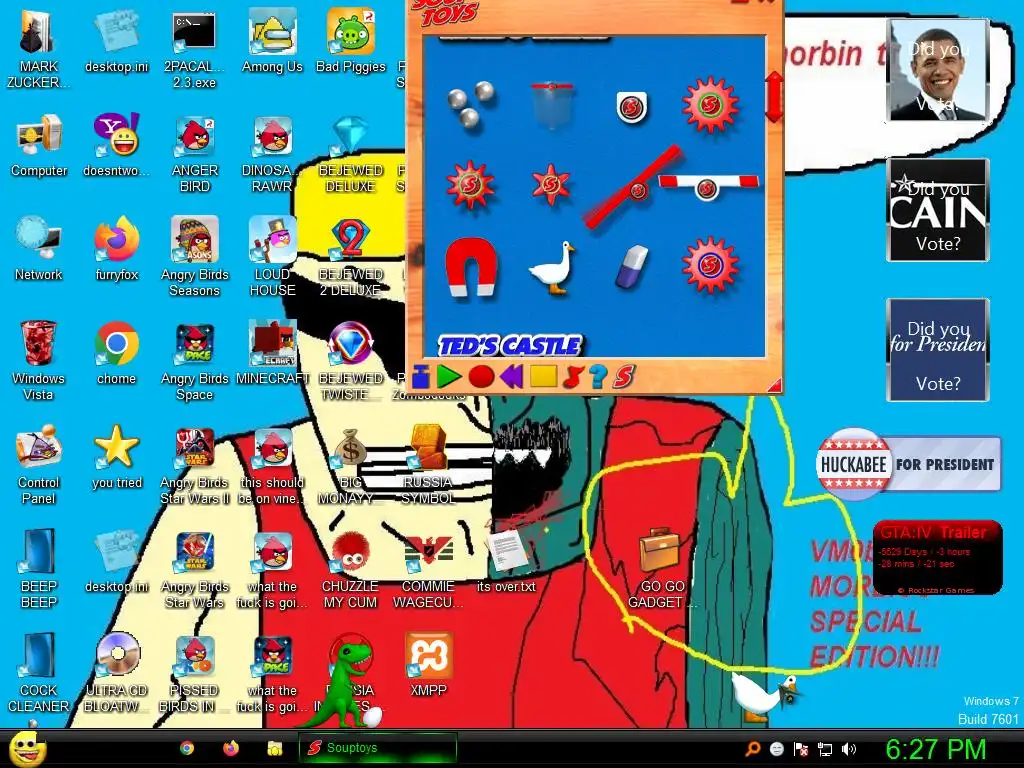Open the MINECRAFT desktop icon

(272, 353)
